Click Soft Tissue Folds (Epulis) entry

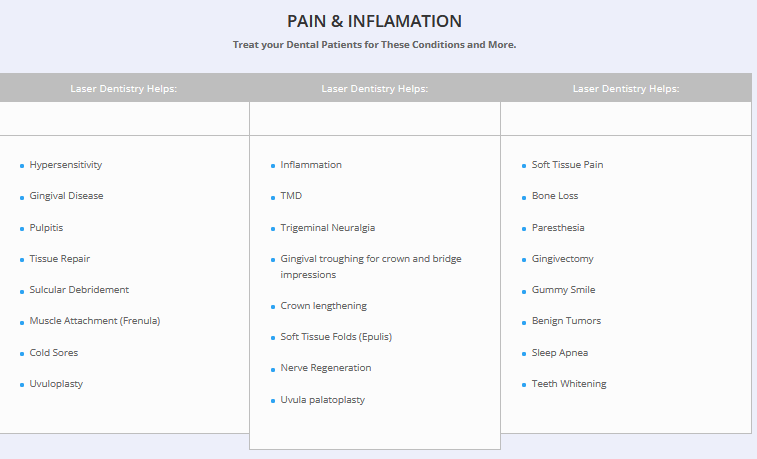pos(336,337)
